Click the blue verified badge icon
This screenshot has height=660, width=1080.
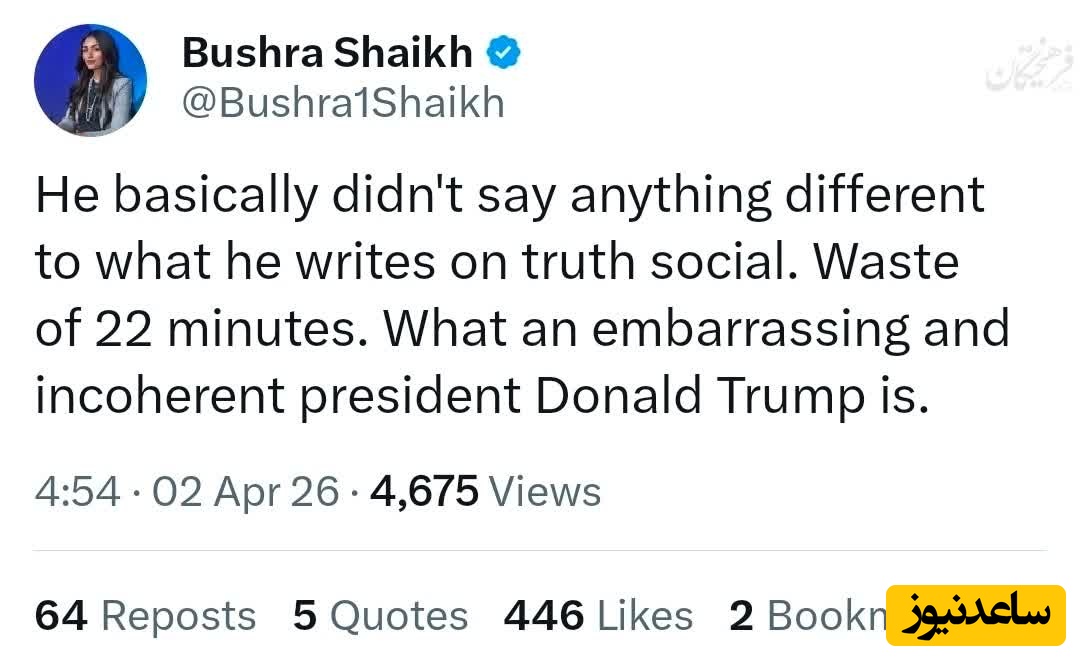pyautogui.click(x=503, y=53)
